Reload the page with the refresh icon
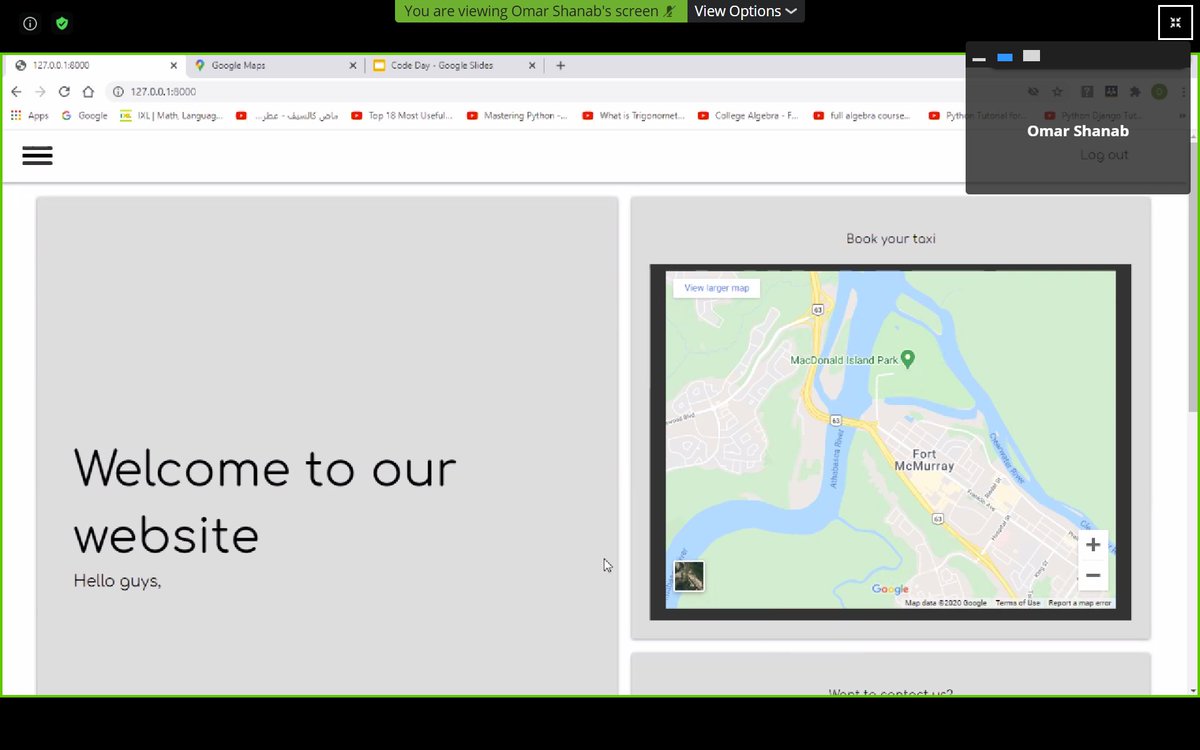 pos(64,92)
